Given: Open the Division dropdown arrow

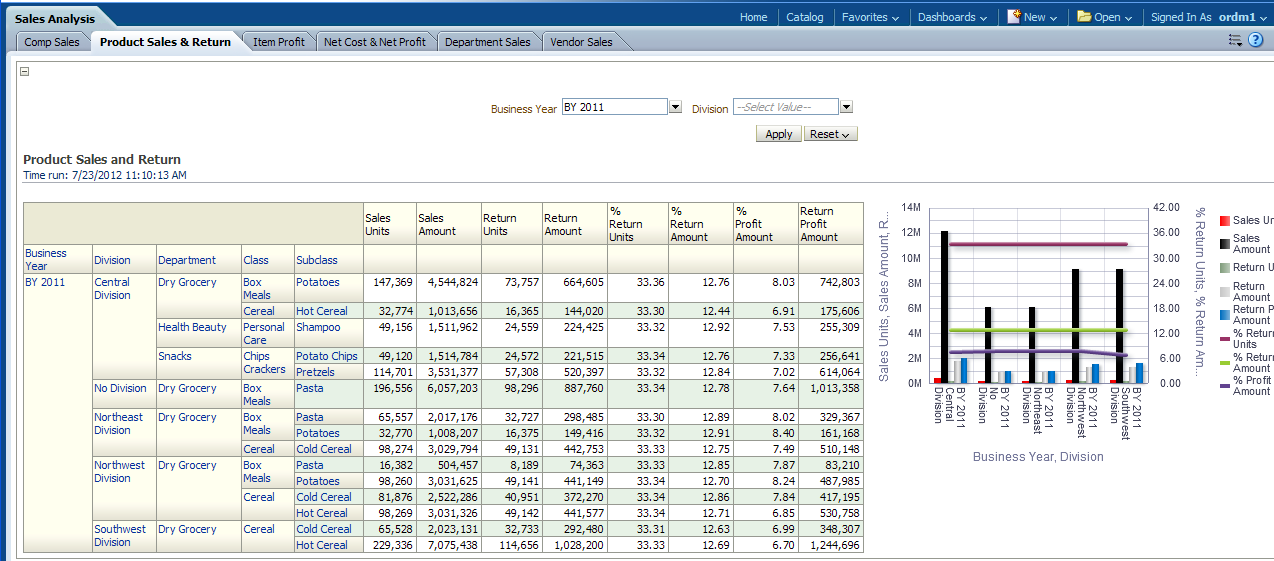Looking at the screenshot, I should pos(846,107).
